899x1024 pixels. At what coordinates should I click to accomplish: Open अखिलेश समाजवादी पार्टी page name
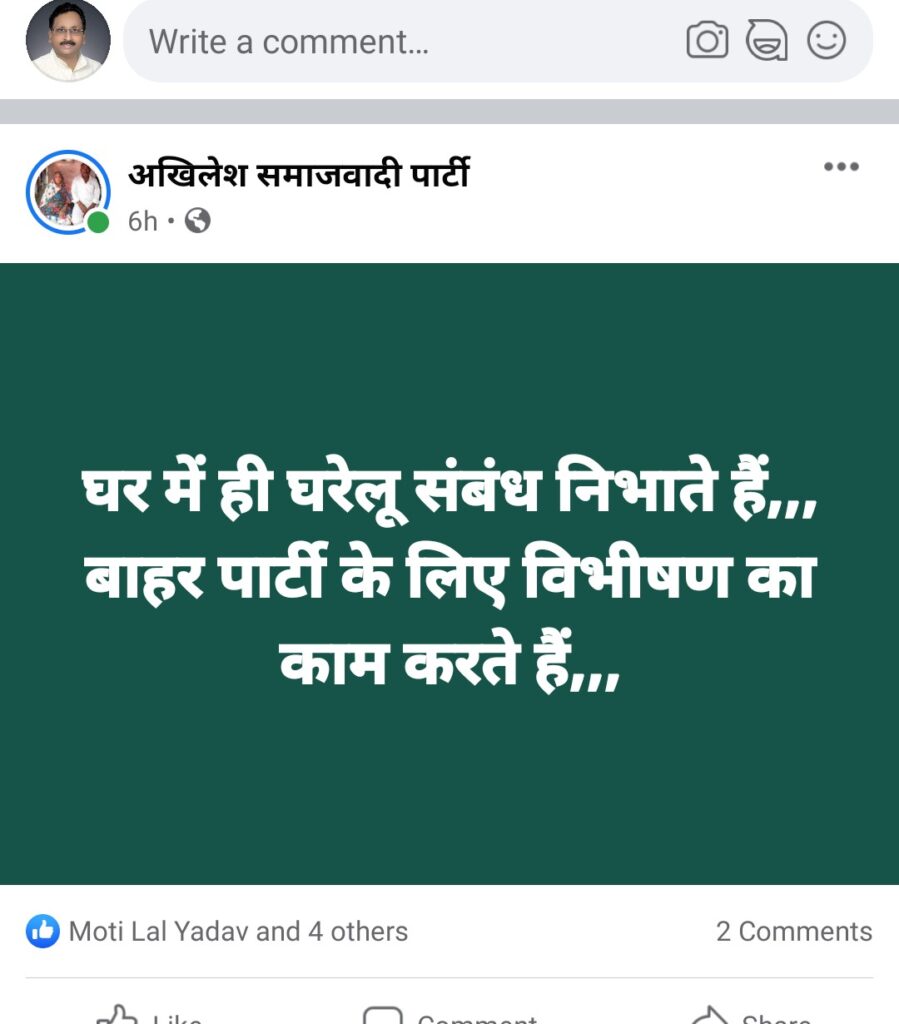[298, 174]
